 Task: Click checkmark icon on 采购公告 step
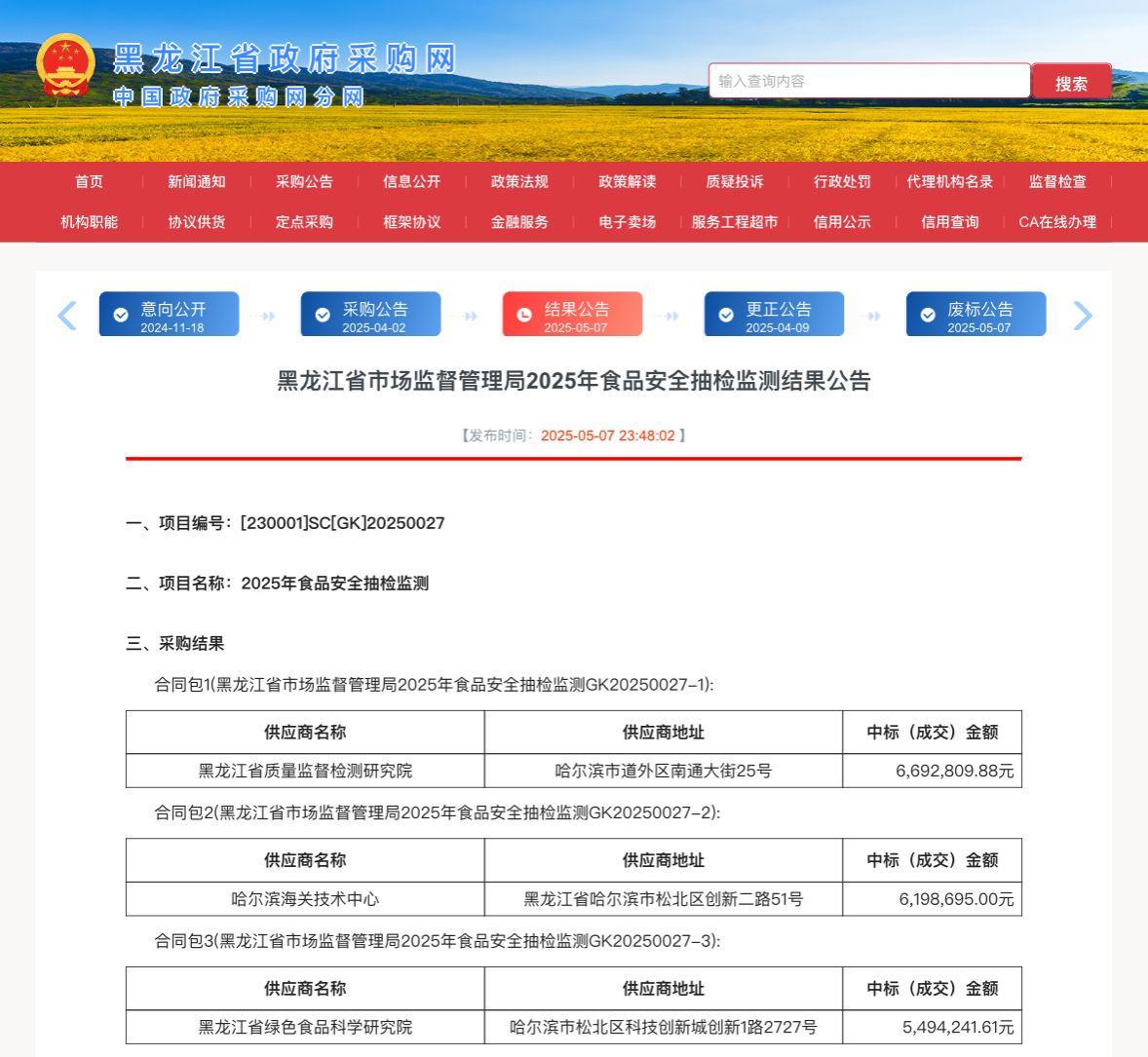(x=323, y=315)
